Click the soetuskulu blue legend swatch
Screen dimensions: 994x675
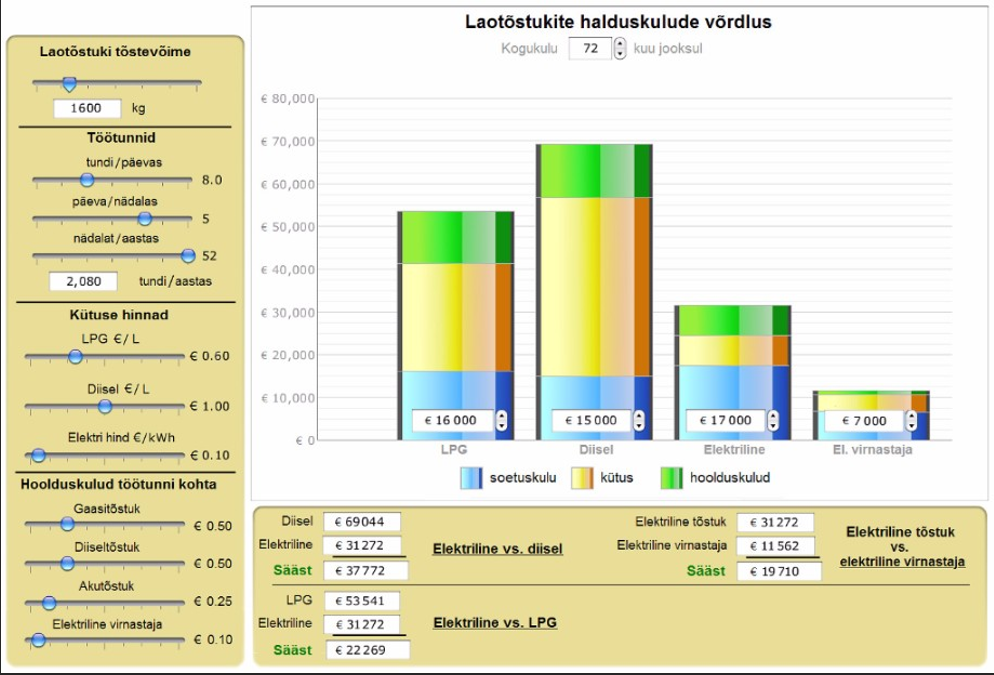pos(471,478)
